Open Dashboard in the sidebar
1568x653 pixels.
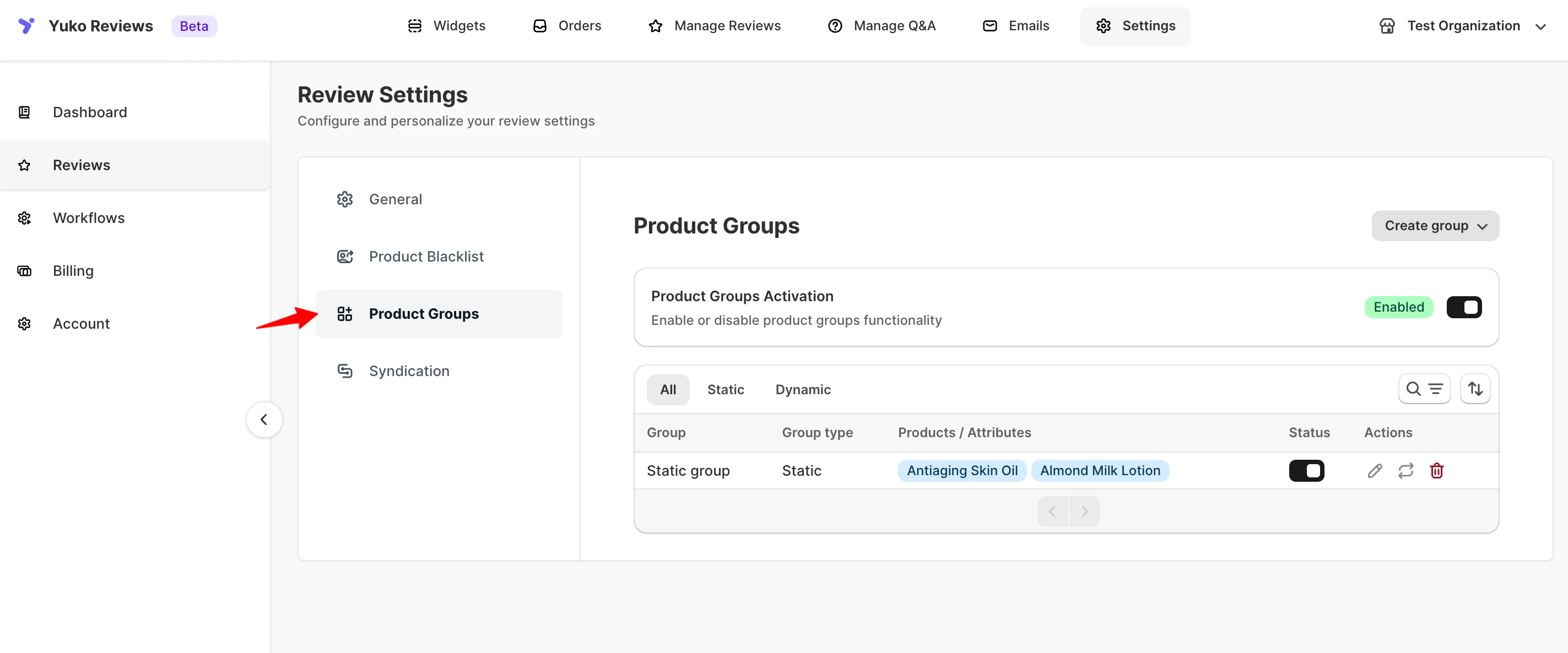(135, 112)
